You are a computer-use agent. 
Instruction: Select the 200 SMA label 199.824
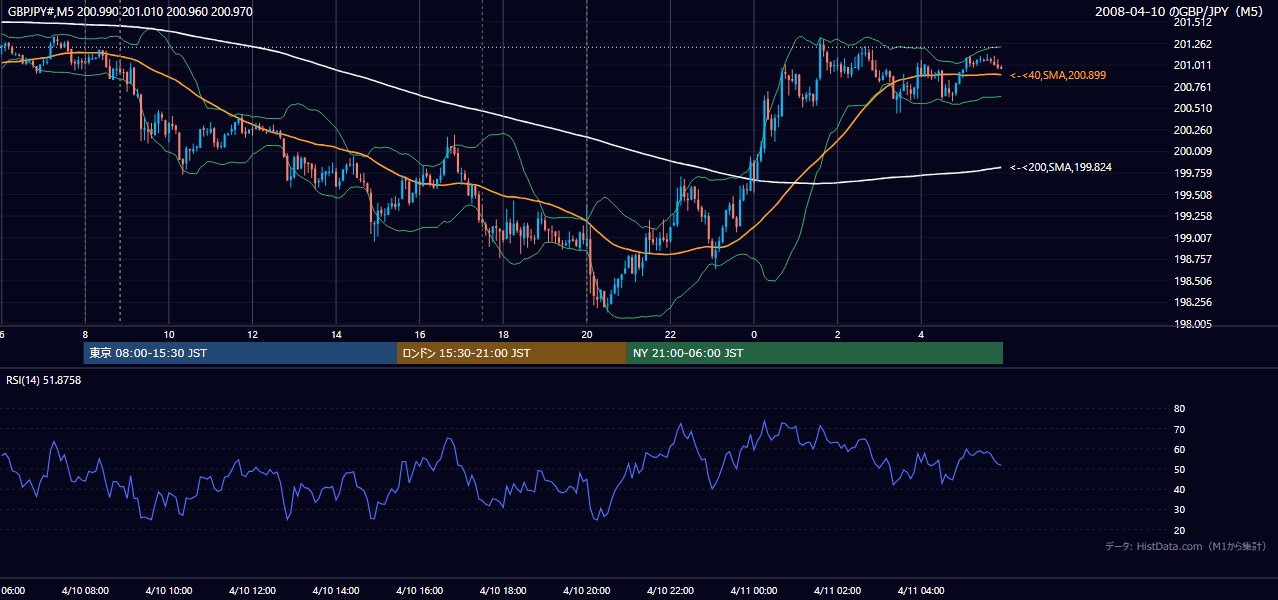(x=1060, y=167)
